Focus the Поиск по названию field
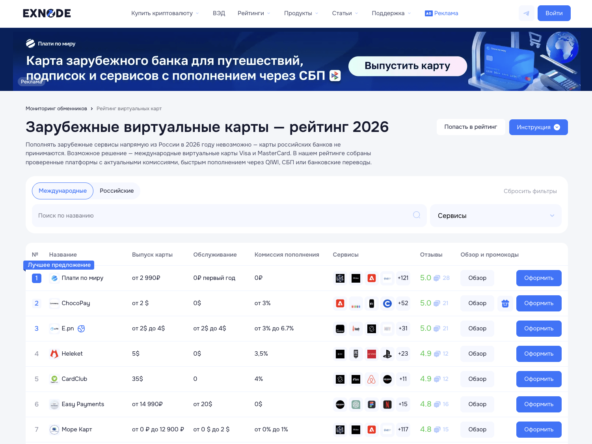592x444 pixels. 229,216
